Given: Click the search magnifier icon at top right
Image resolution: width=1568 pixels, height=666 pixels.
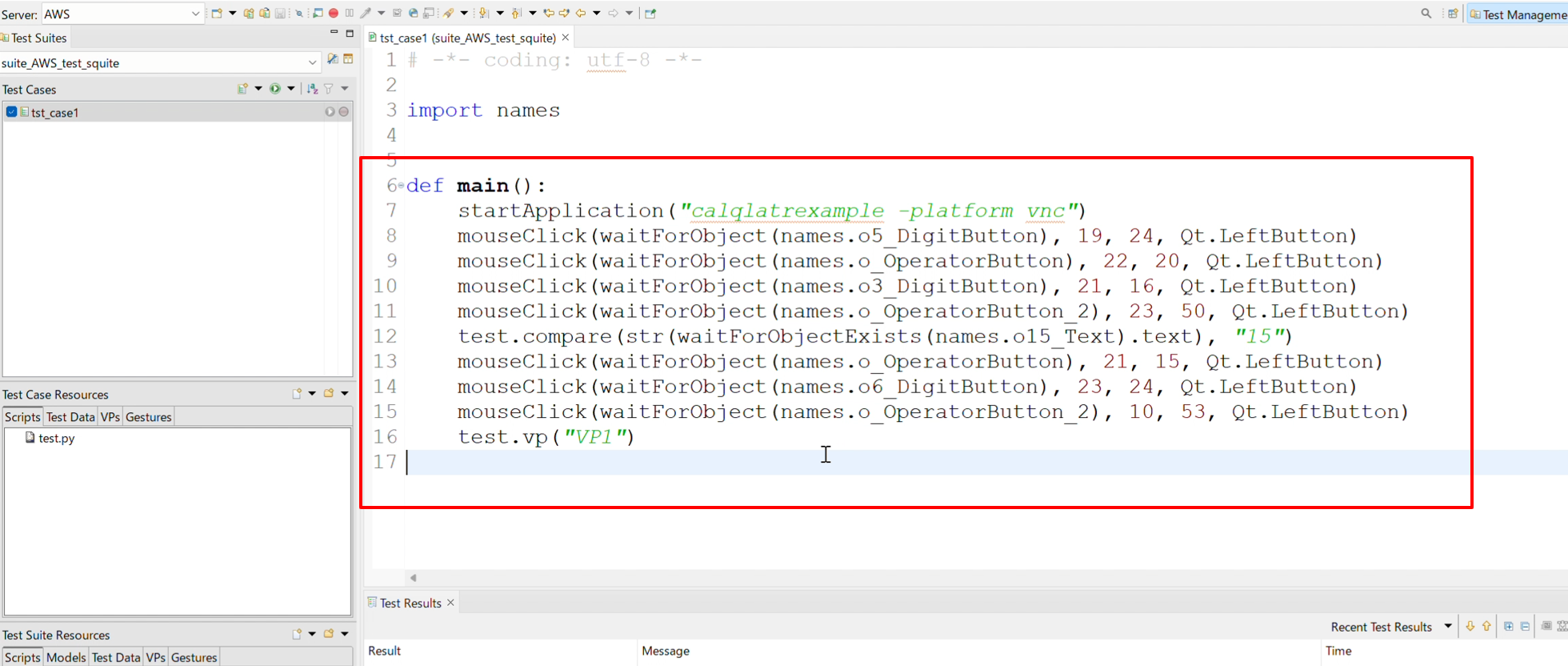Looking at the screenshot, I should coord(1426,14).
